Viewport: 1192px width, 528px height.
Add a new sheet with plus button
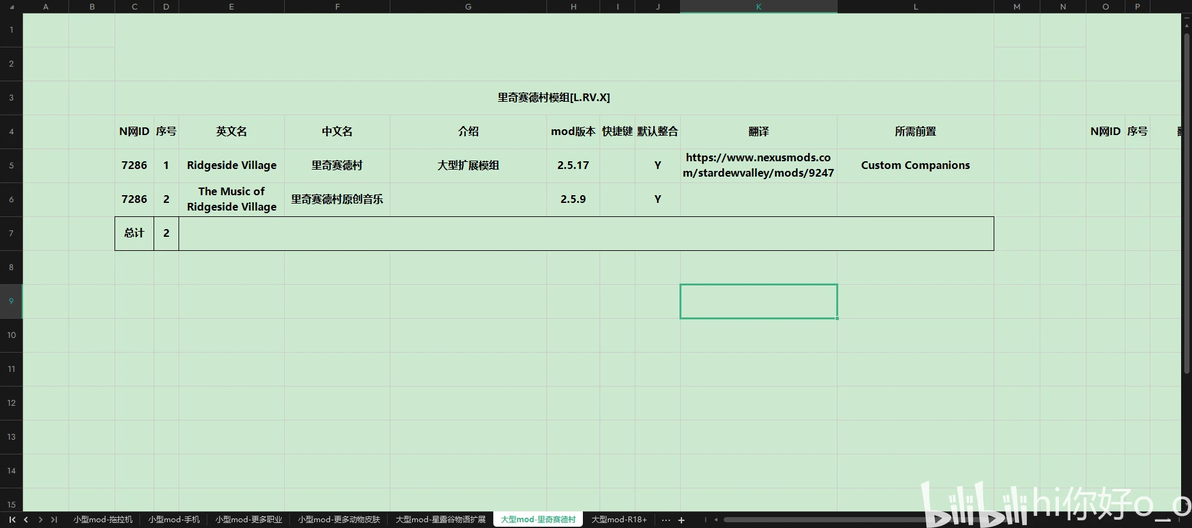[x=681, y=520]
